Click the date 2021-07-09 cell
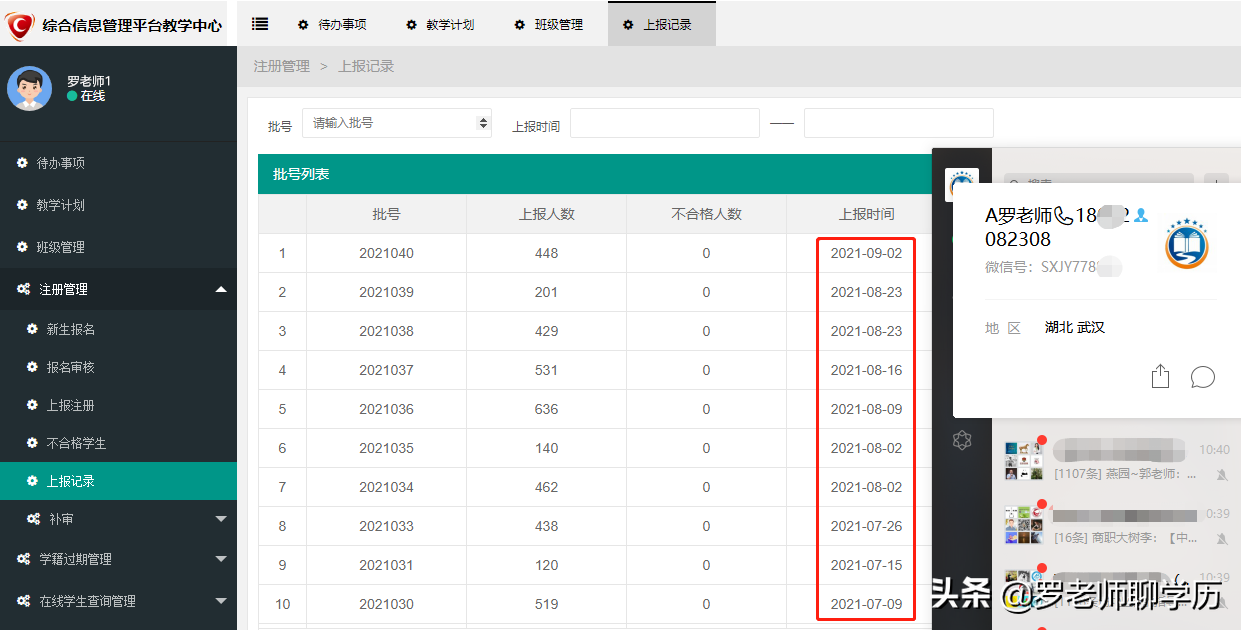 click(x=866, y=604)
